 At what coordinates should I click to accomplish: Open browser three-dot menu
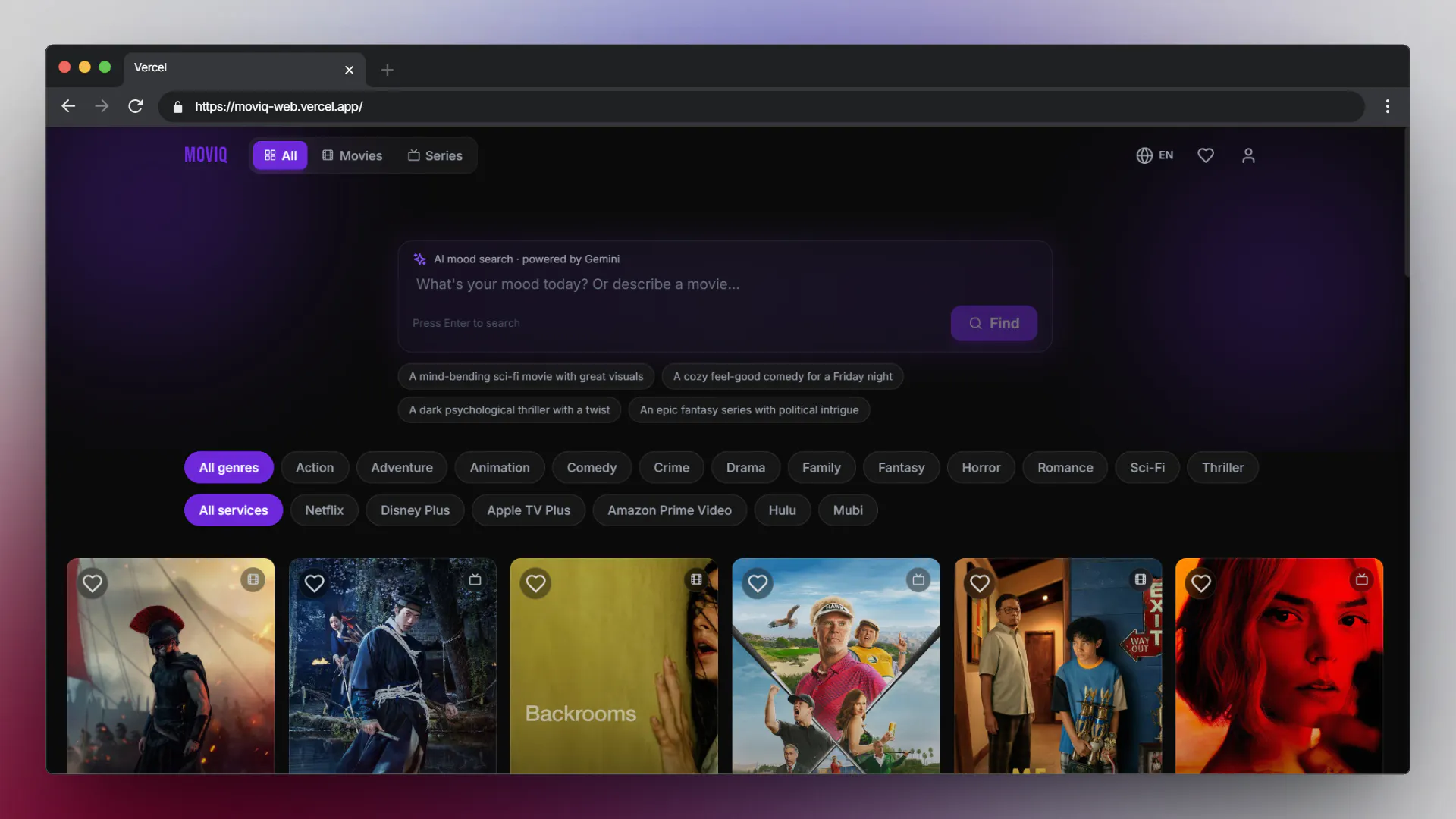pos(1388,106)
